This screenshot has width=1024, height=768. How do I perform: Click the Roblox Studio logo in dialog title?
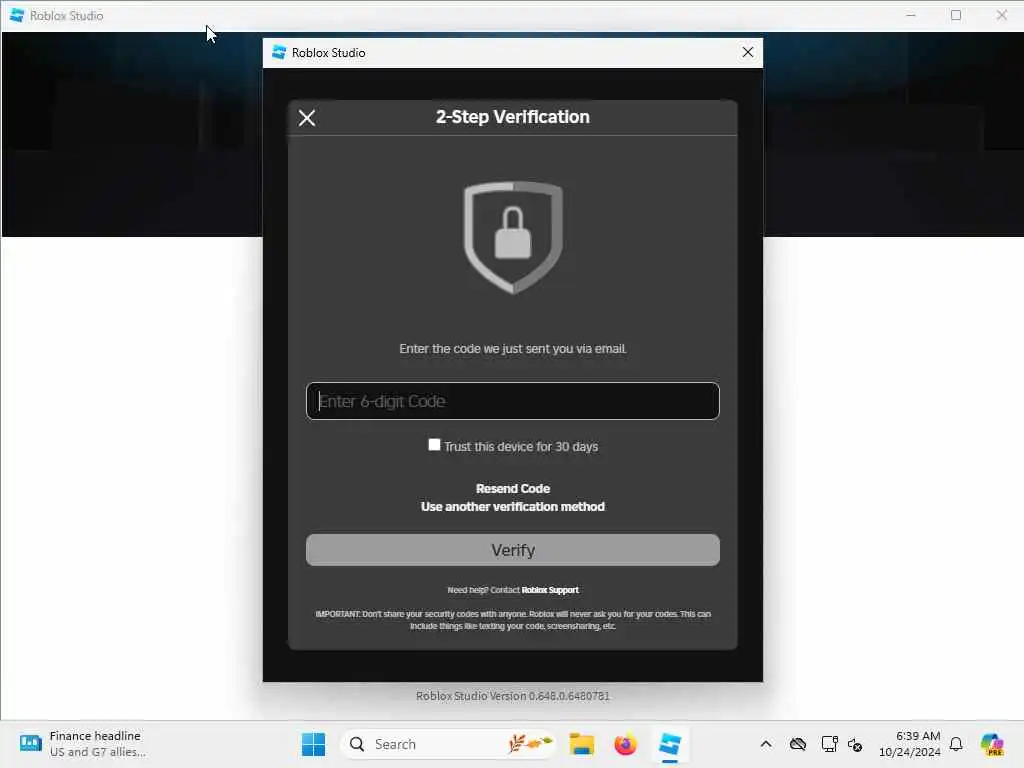tap(279, 52)
